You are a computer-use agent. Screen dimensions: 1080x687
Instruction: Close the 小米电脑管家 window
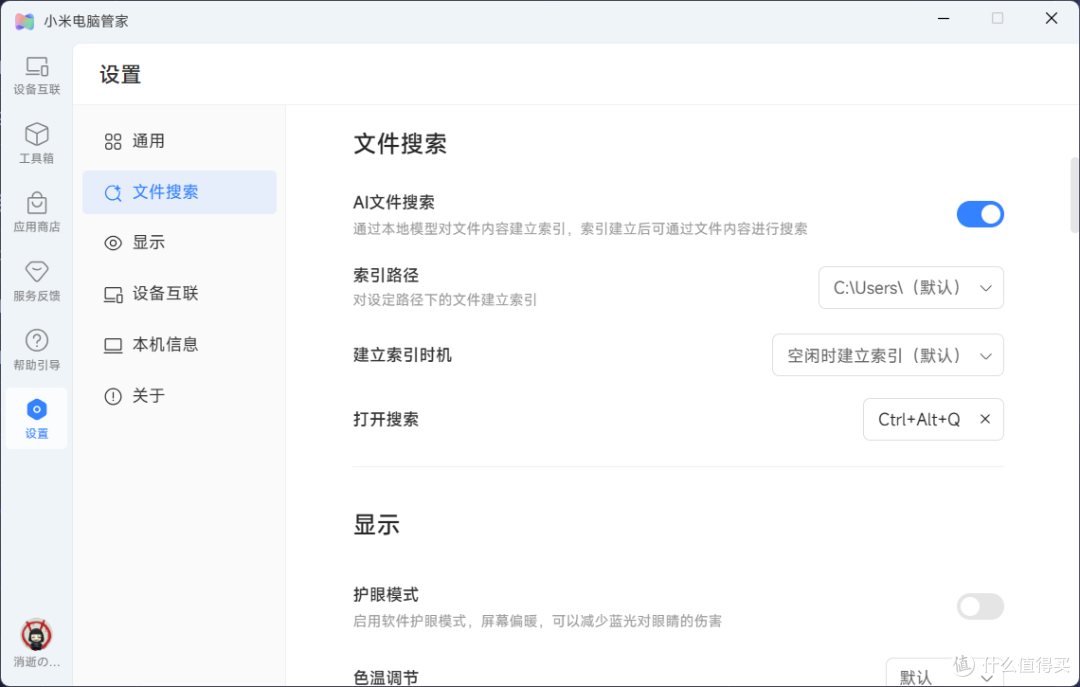(x=1051, y=19)
